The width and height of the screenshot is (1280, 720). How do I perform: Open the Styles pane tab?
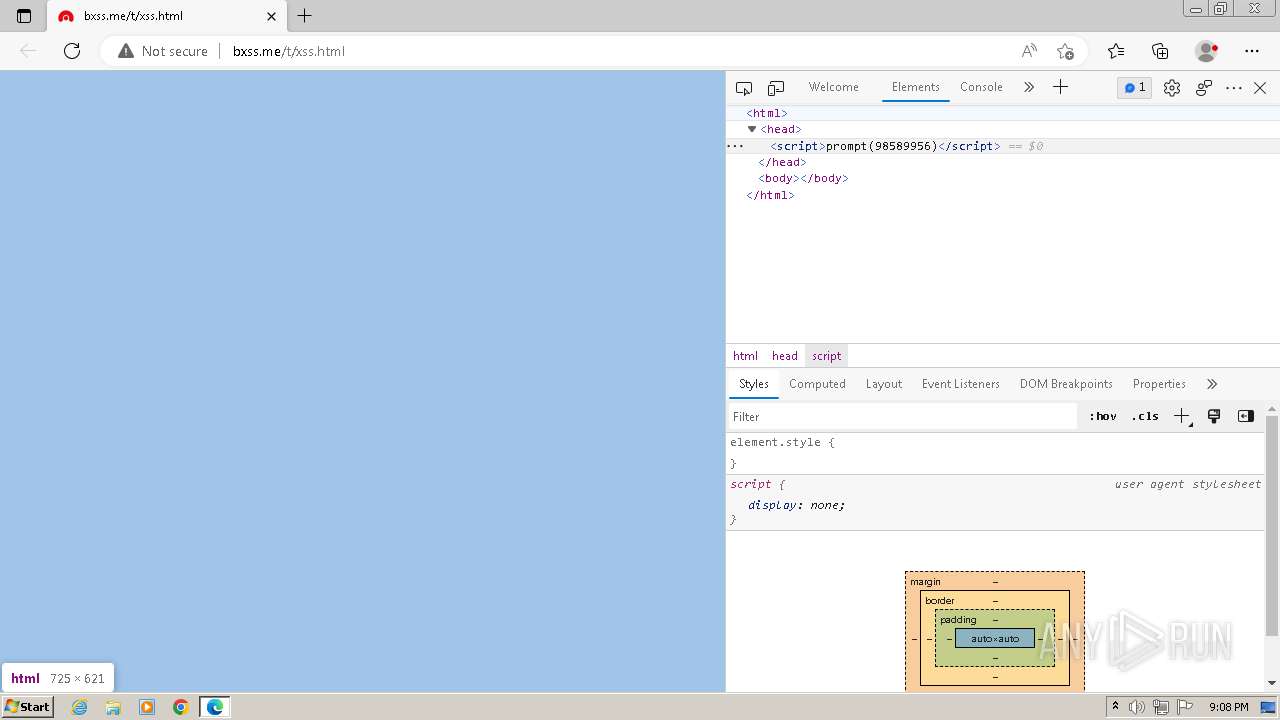click(754, 384)
